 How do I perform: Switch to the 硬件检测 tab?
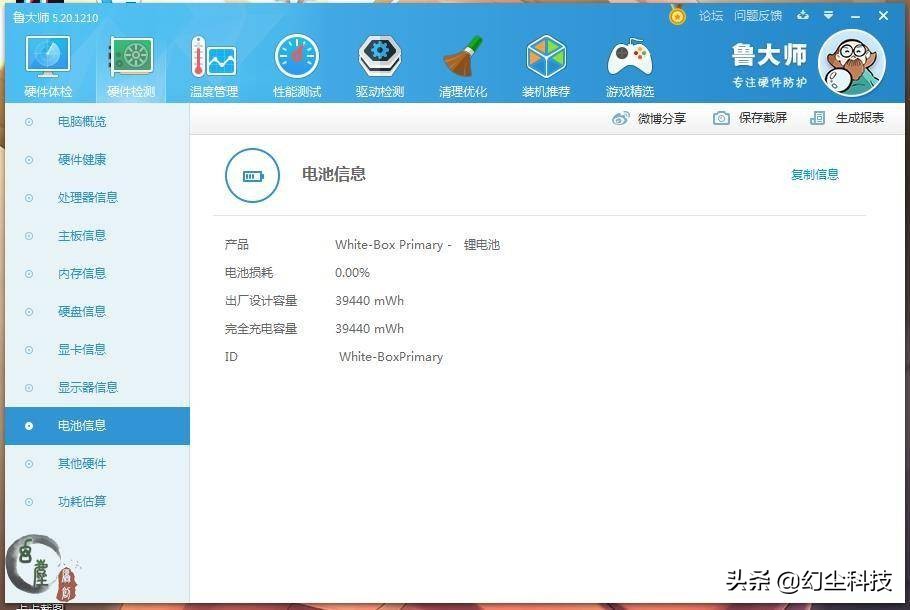click(130, 63)
